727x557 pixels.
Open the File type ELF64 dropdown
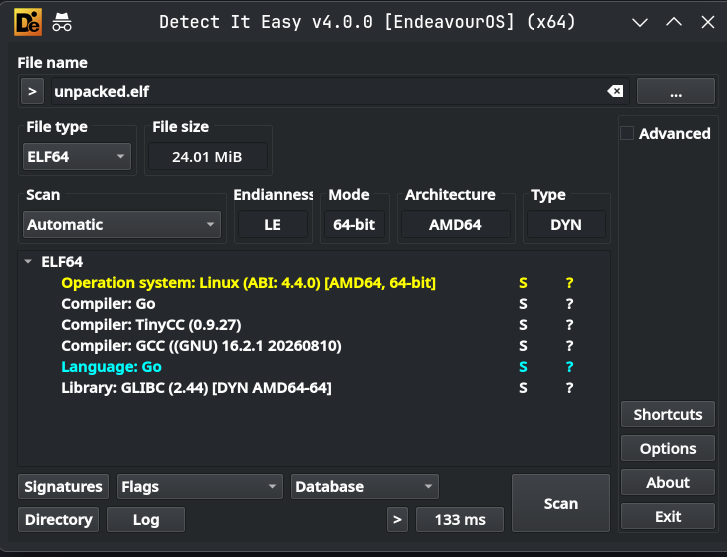tap(77, 157)
